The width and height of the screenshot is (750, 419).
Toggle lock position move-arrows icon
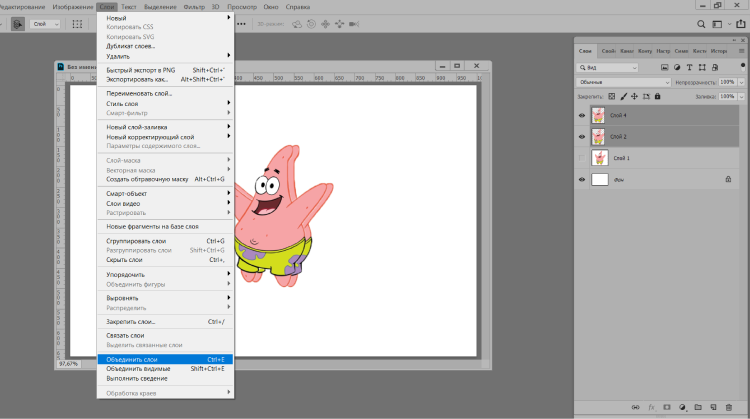tap(634, 96)
